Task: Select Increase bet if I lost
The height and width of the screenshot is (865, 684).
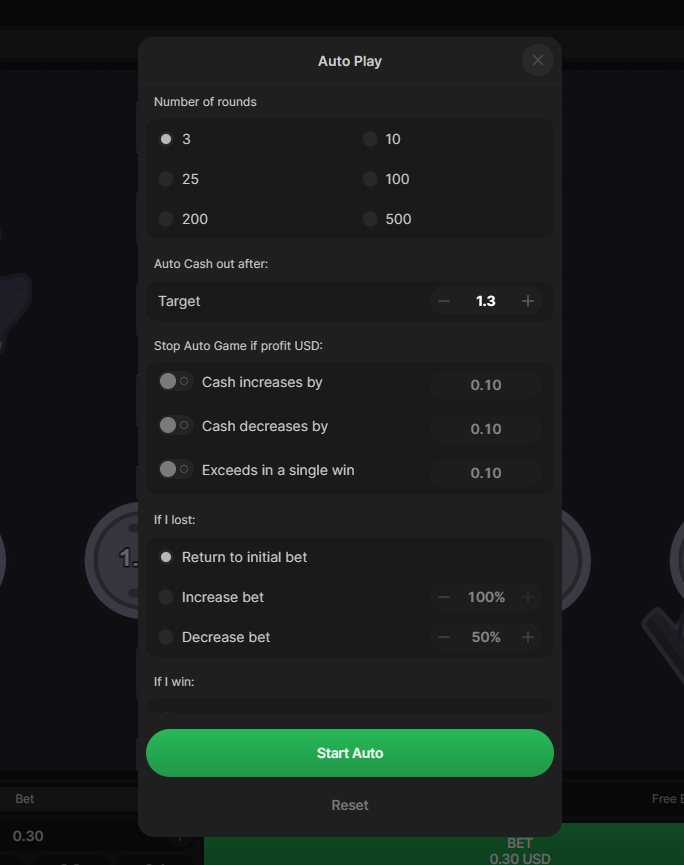Action: 166,597
